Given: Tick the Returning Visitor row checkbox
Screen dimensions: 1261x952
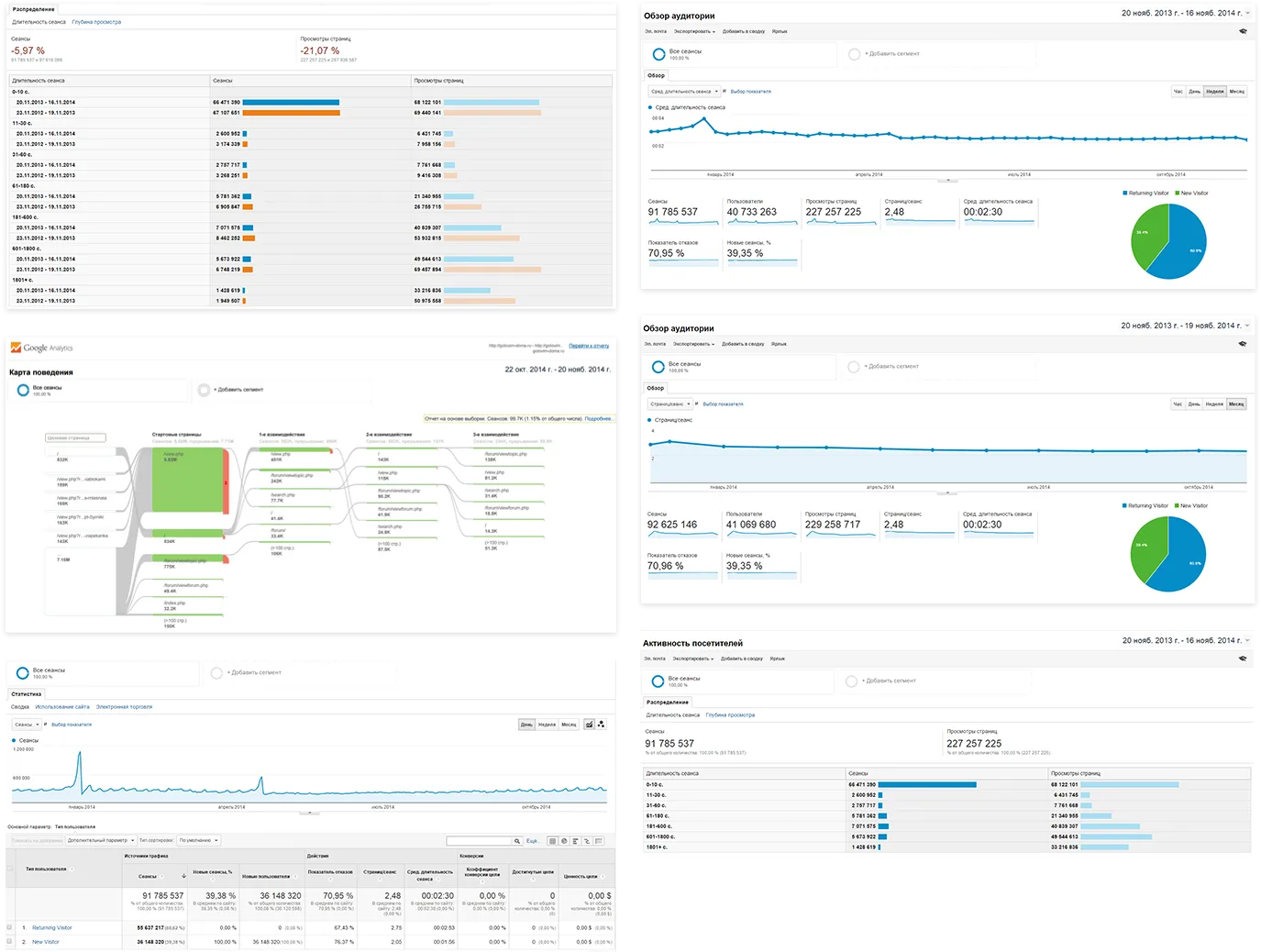Looking at the screenshot, I should pyautogui.click(x=10, y=927).
